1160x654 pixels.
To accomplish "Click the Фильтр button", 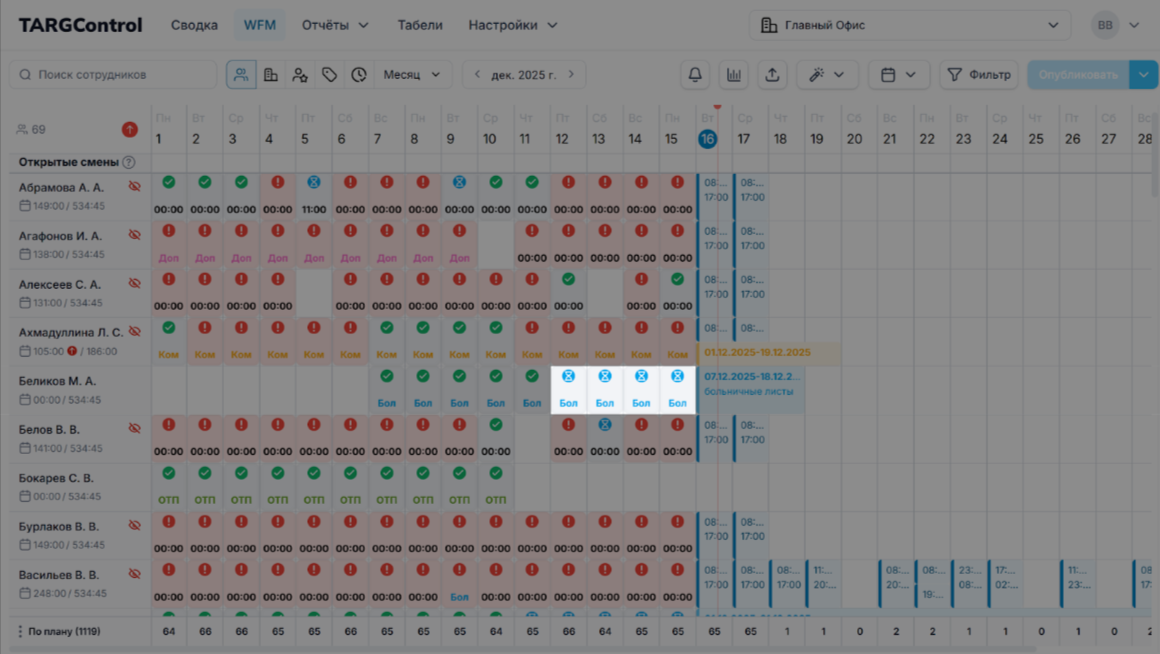I will click(x=979, y=75).
